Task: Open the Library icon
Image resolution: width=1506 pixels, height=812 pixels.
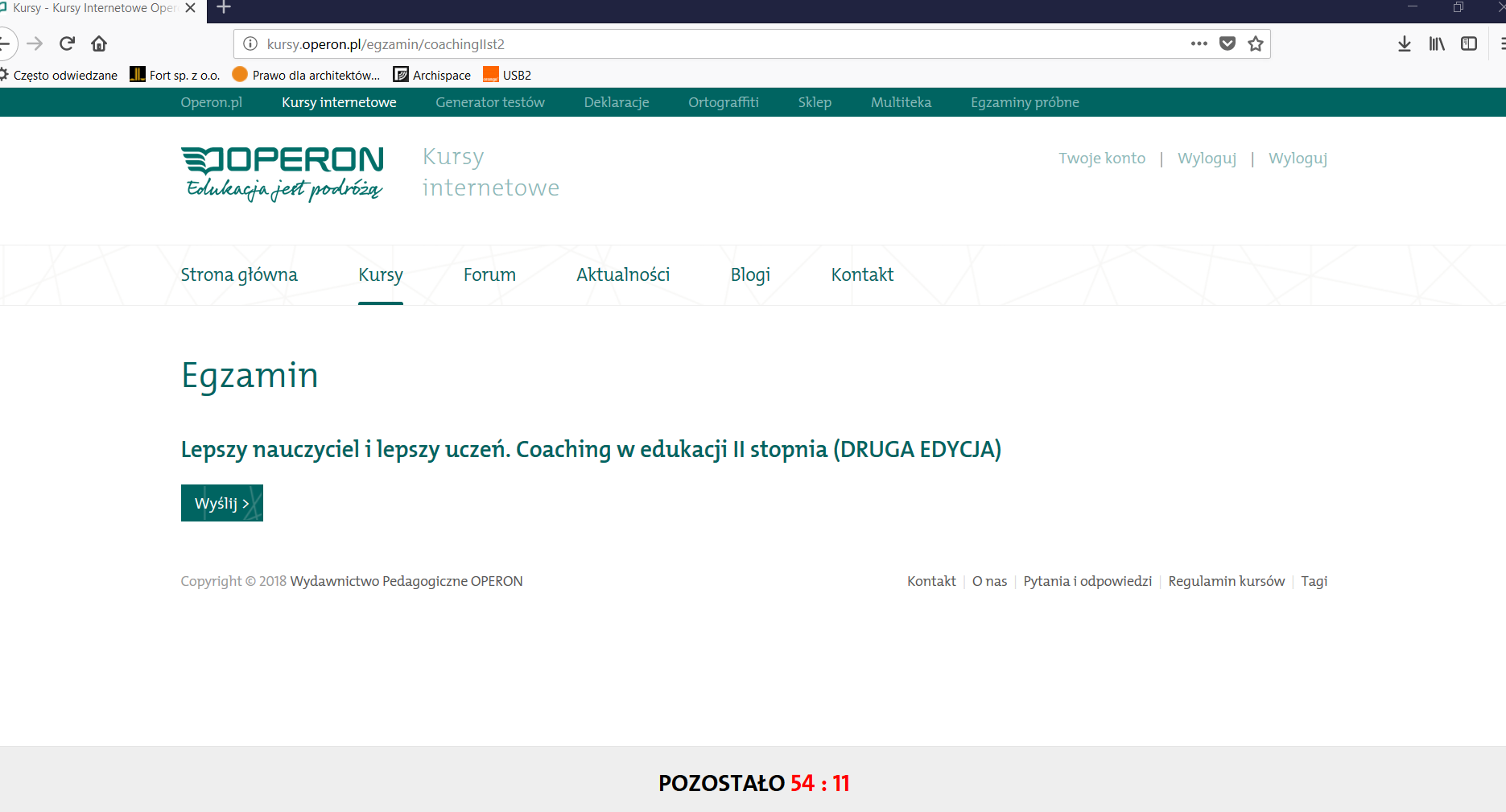Action: click(1437, 43)
